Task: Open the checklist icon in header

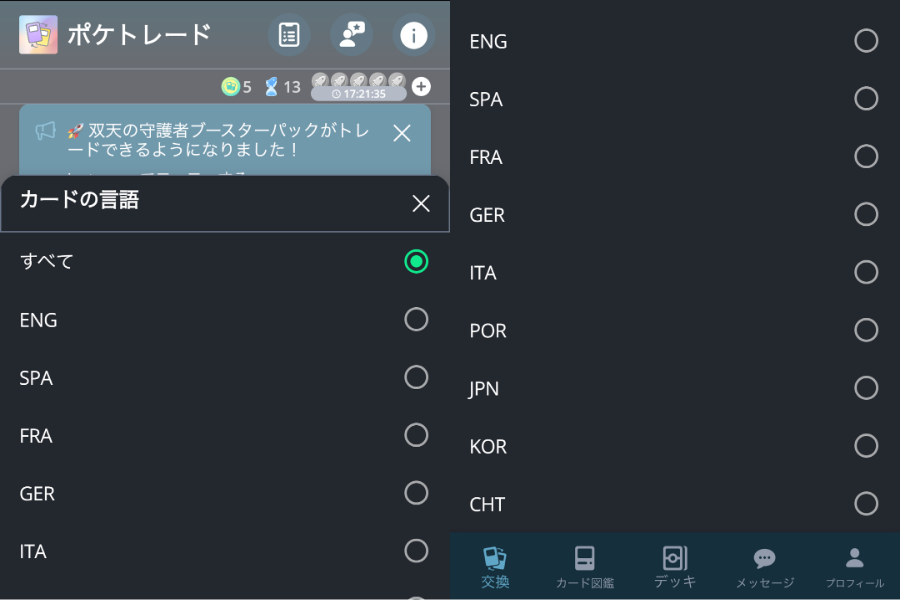Action: click(x=289, y=35)
